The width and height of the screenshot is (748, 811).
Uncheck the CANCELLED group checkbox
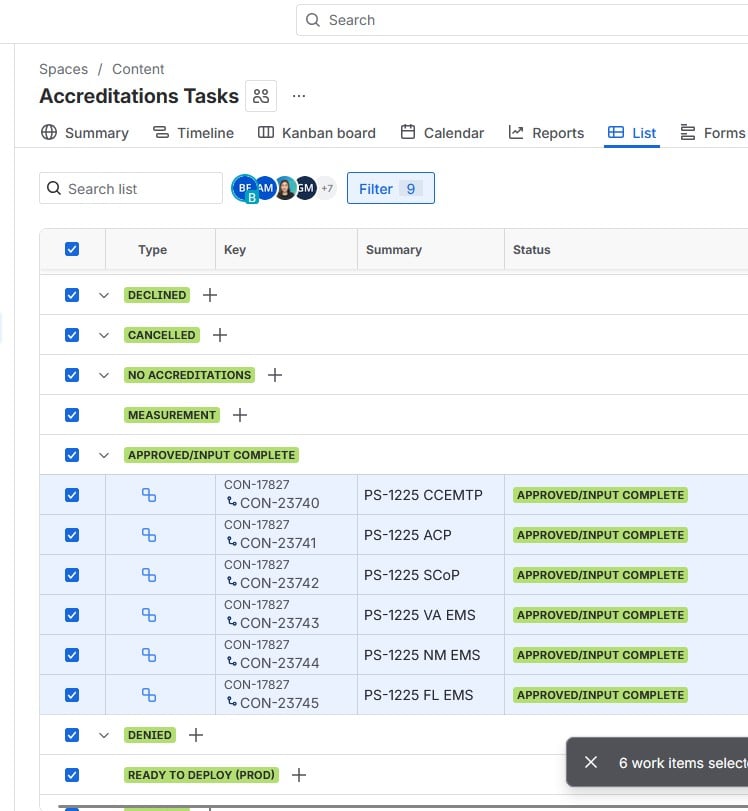(x=72, y=335)
